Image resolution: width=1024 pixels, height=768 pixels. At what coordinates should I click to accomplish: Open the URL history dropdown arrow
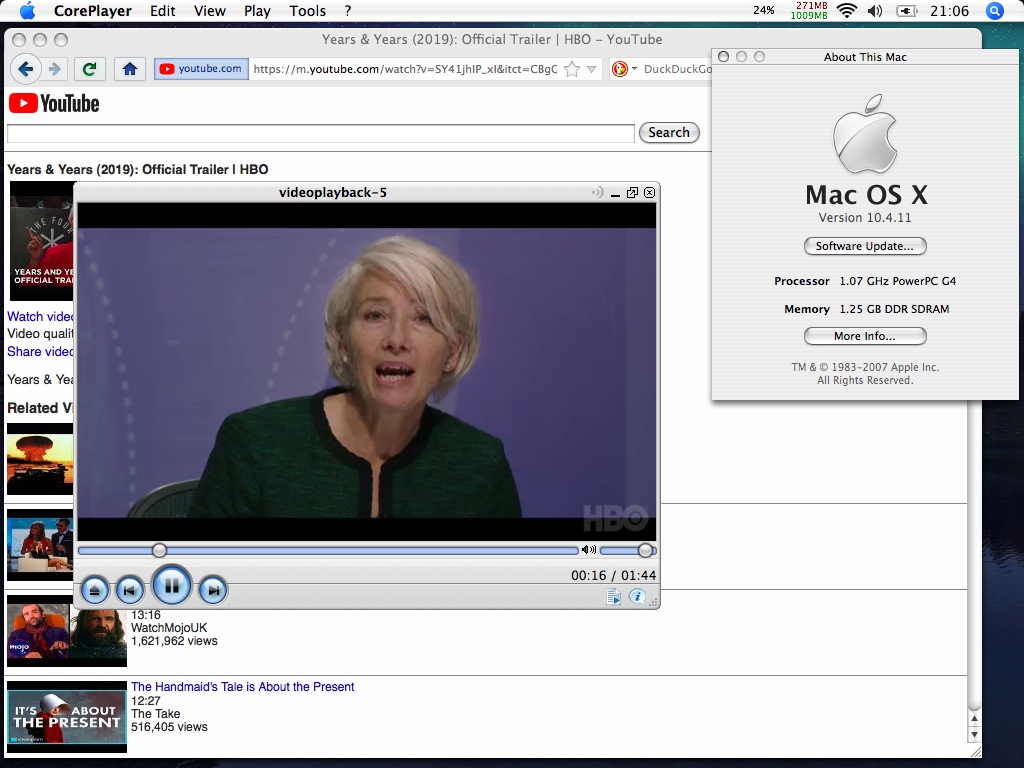[592, 69]
